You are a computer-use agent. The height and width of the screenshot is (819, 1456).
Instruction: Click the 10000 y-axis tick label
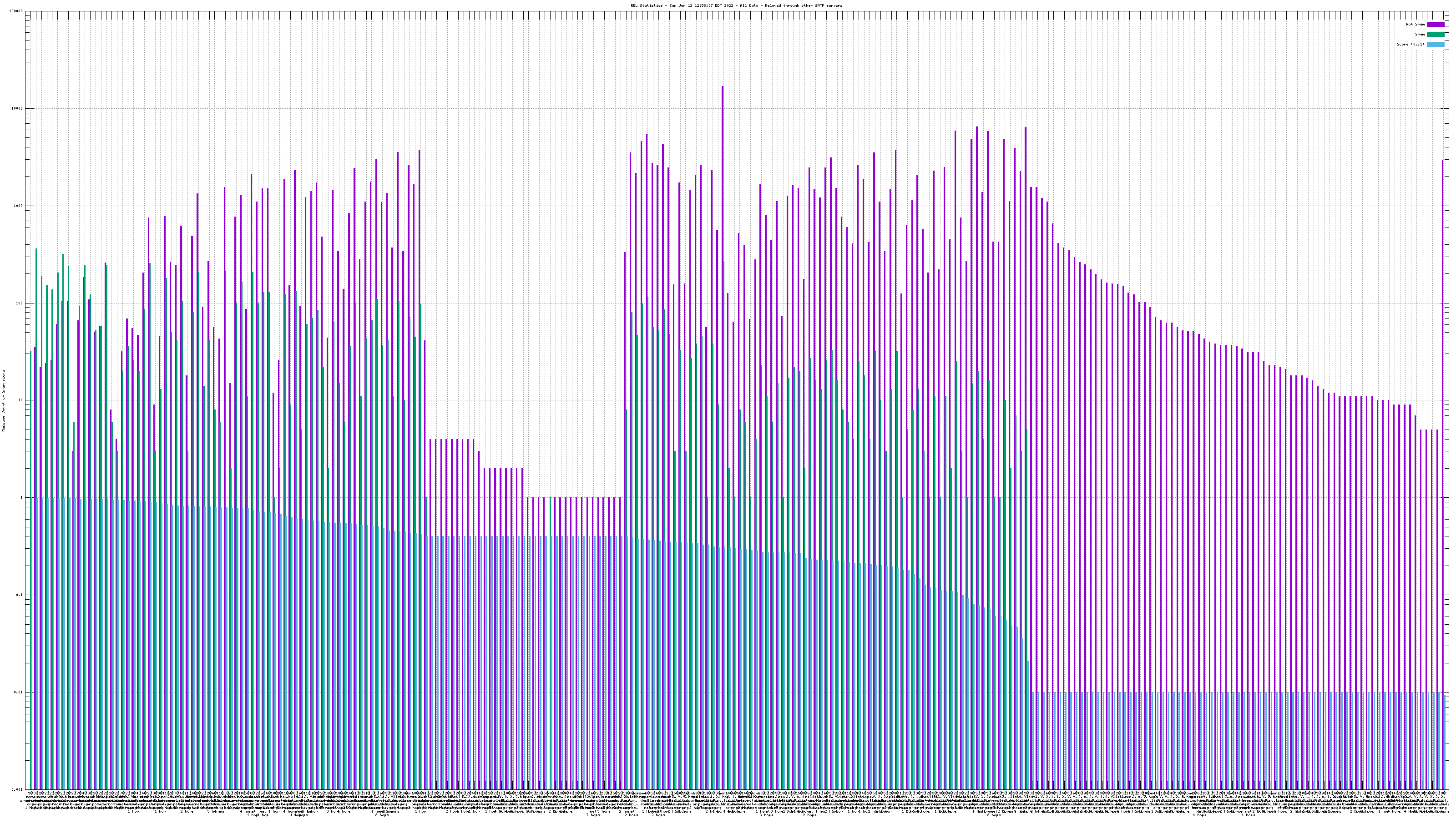[x=17, y=109]
